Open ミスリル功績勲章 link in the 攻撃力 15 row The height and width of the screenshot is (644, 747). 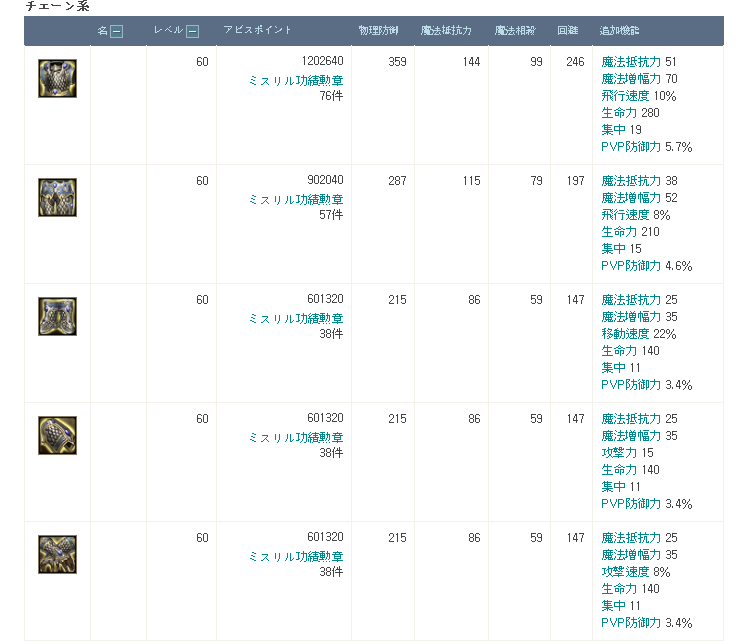pyautogui.click(x=296, y=438)
